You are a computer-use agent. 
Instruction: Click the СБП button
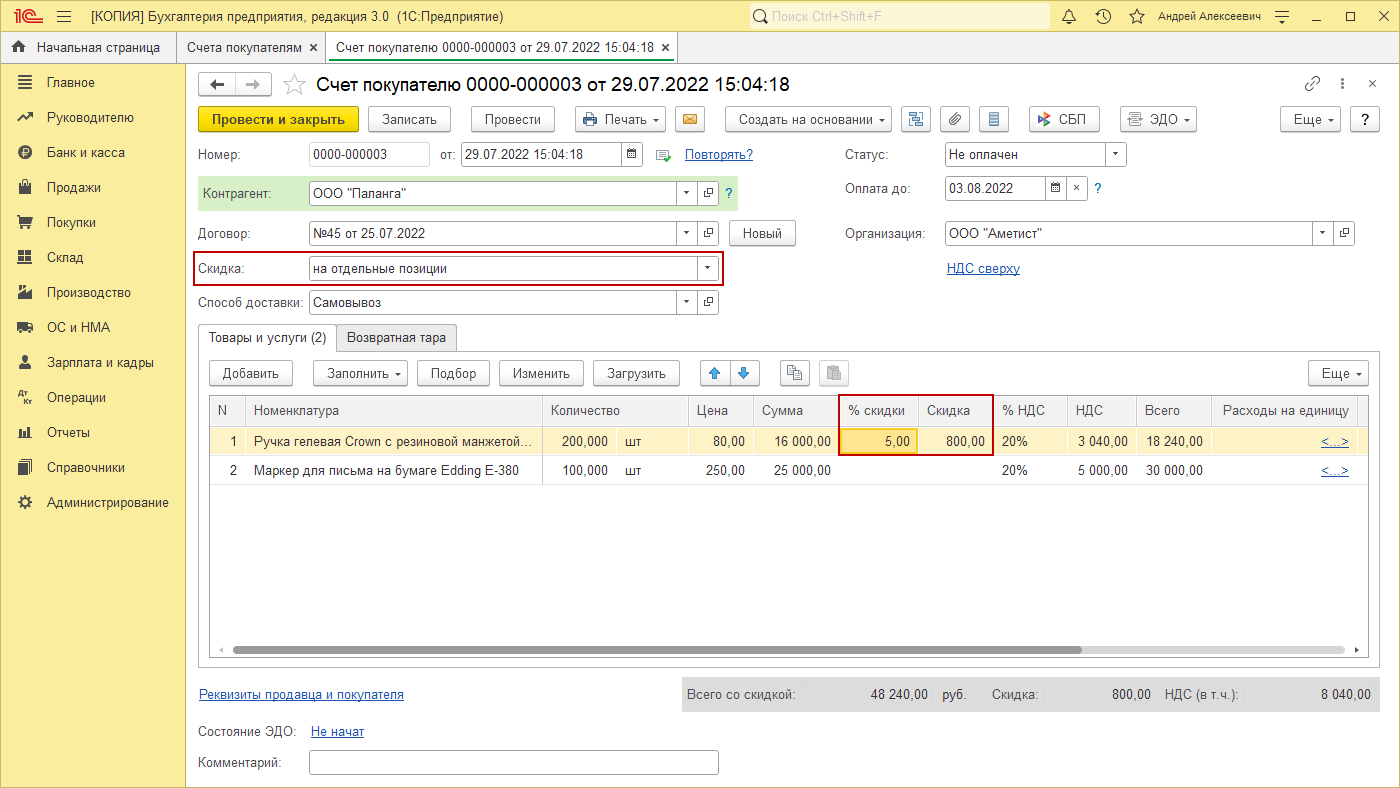point(1065,119)
